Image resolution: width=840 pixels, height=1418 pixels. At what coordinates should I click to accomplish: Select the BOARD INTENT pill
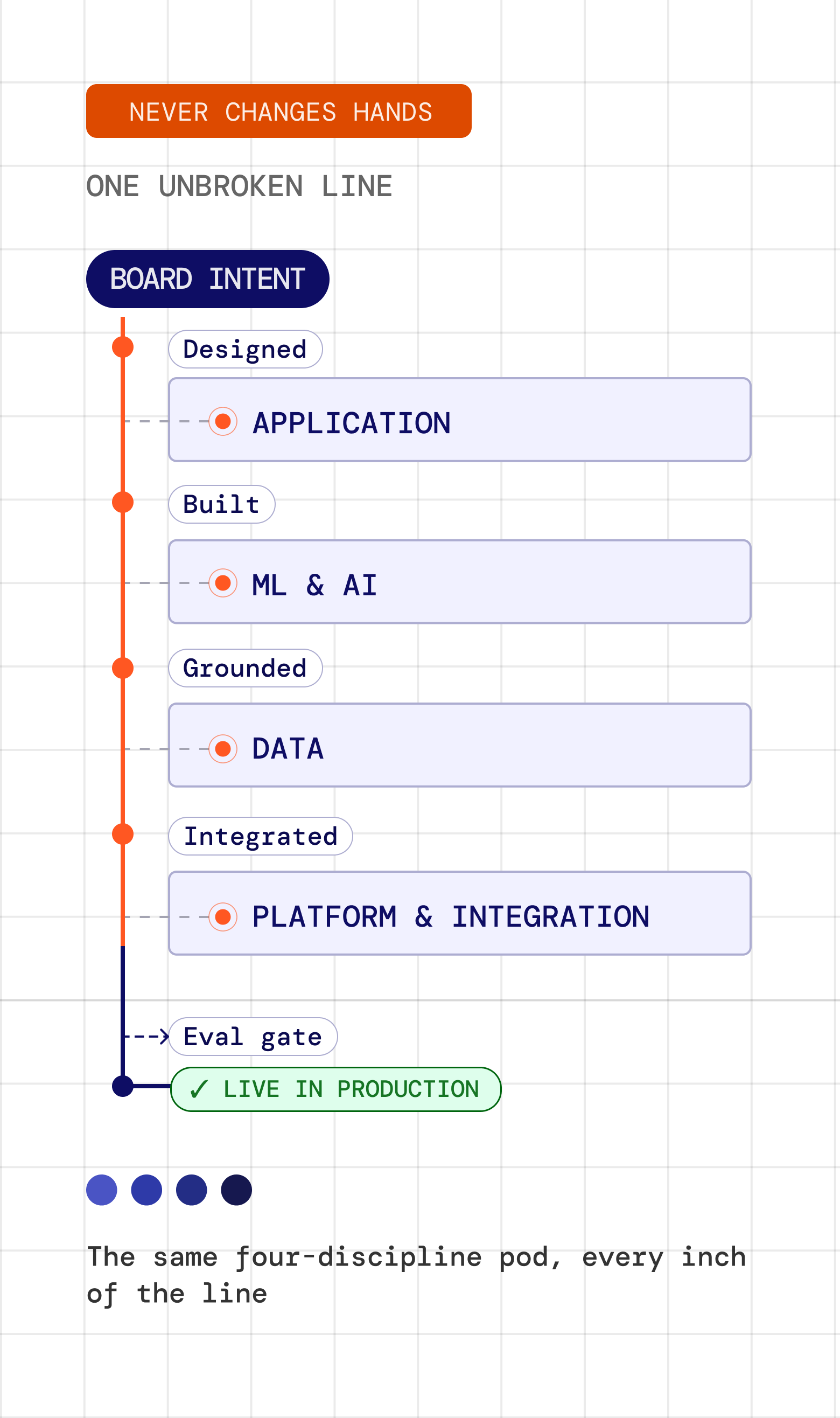coord(208,279)
